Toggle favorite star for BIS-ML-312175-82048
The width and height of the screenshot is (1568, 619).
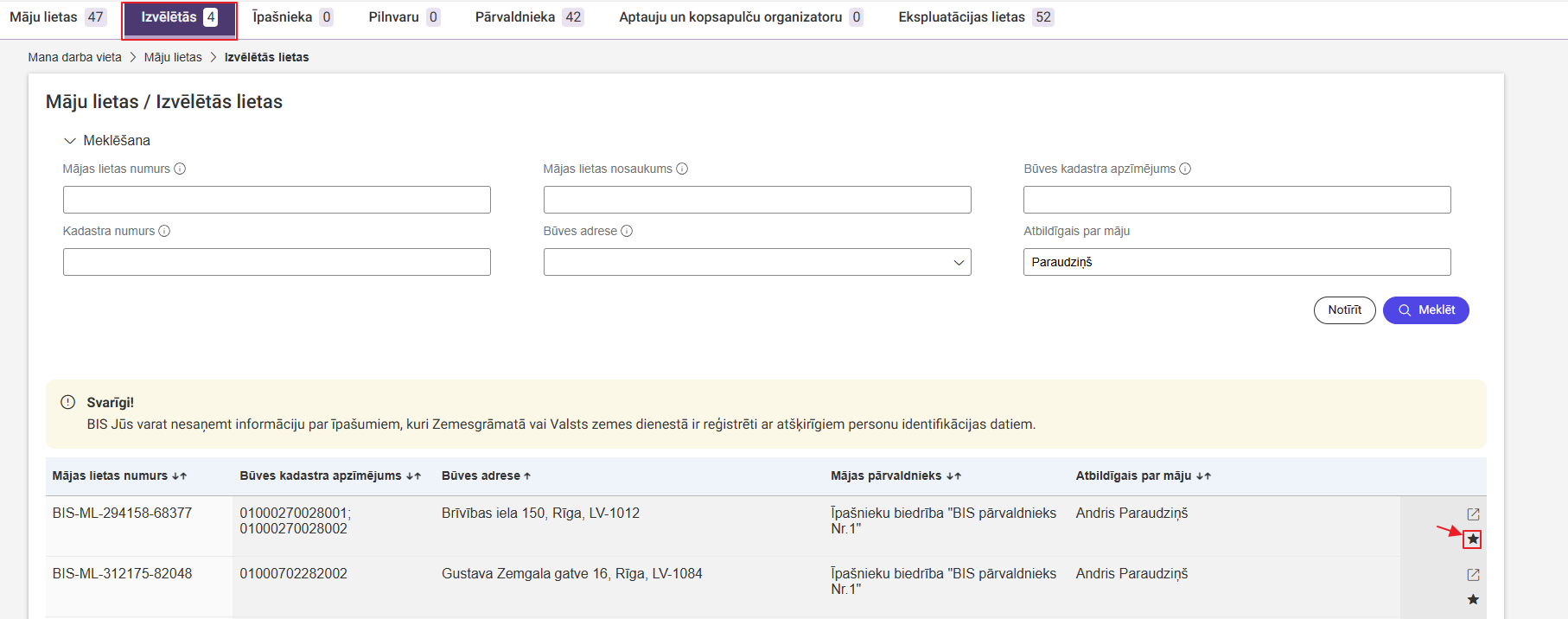(1473, 600)
